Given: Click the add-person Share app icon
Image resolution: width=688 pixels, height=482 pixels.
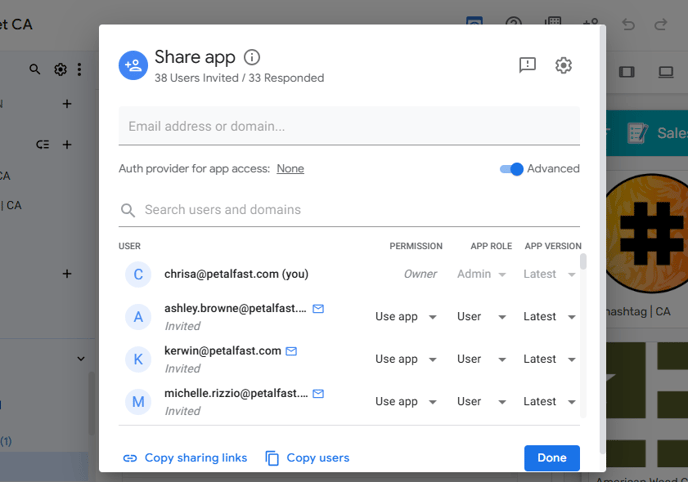Looking at the screenshot, I should 133,65.
